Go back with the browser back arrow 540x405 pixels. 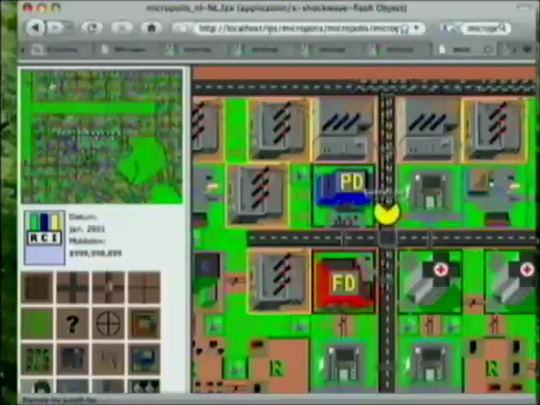(x=35, y=27)
